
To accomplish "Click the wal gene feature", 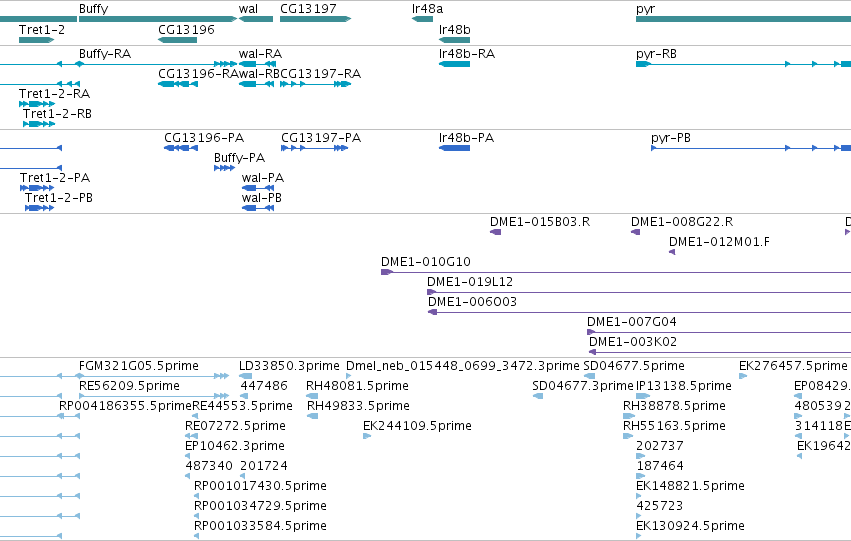I will [x=256, y=19].
